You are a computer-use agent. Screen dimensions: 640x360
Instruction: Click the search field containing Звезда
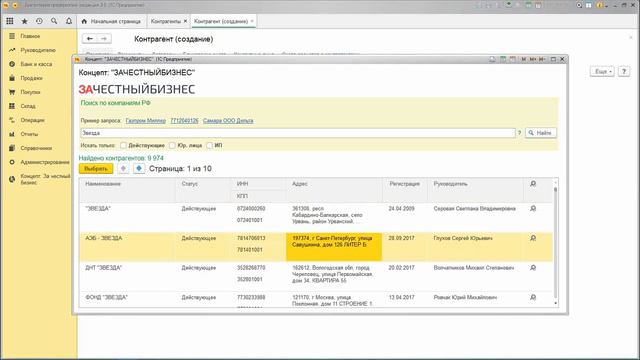[298, 133]
